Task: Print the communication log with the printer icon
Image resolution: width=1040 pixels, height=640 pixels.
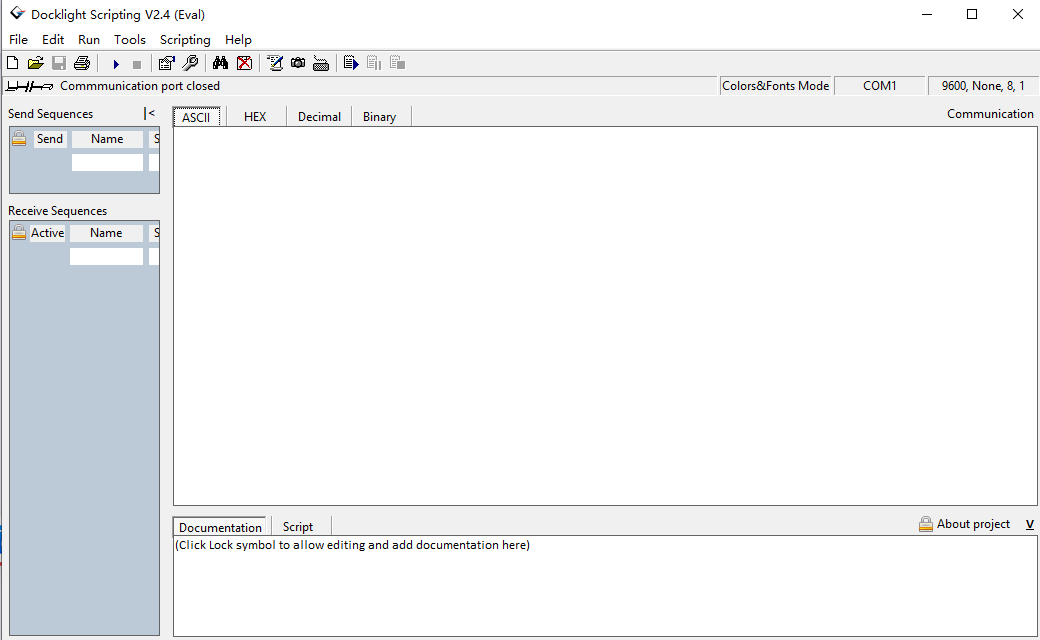Action: [82, 63]
